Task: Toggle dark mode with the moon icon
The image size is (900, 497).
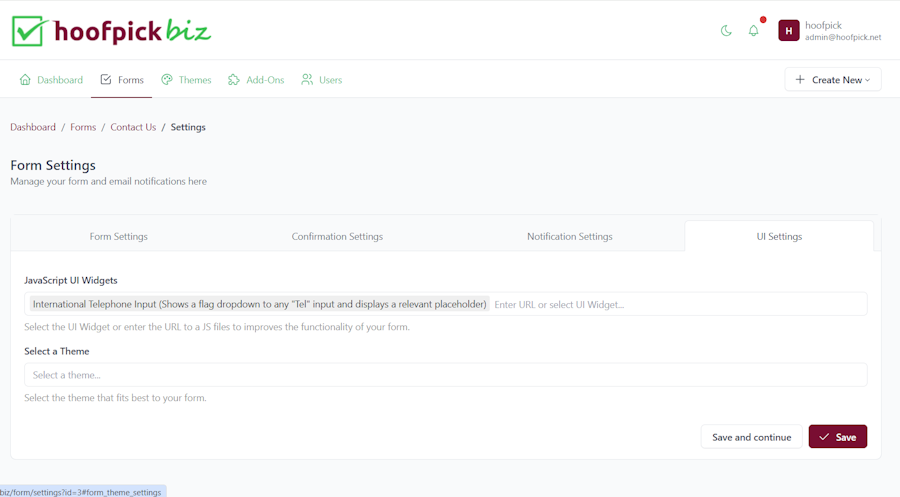Action: (x=726, y=31)
